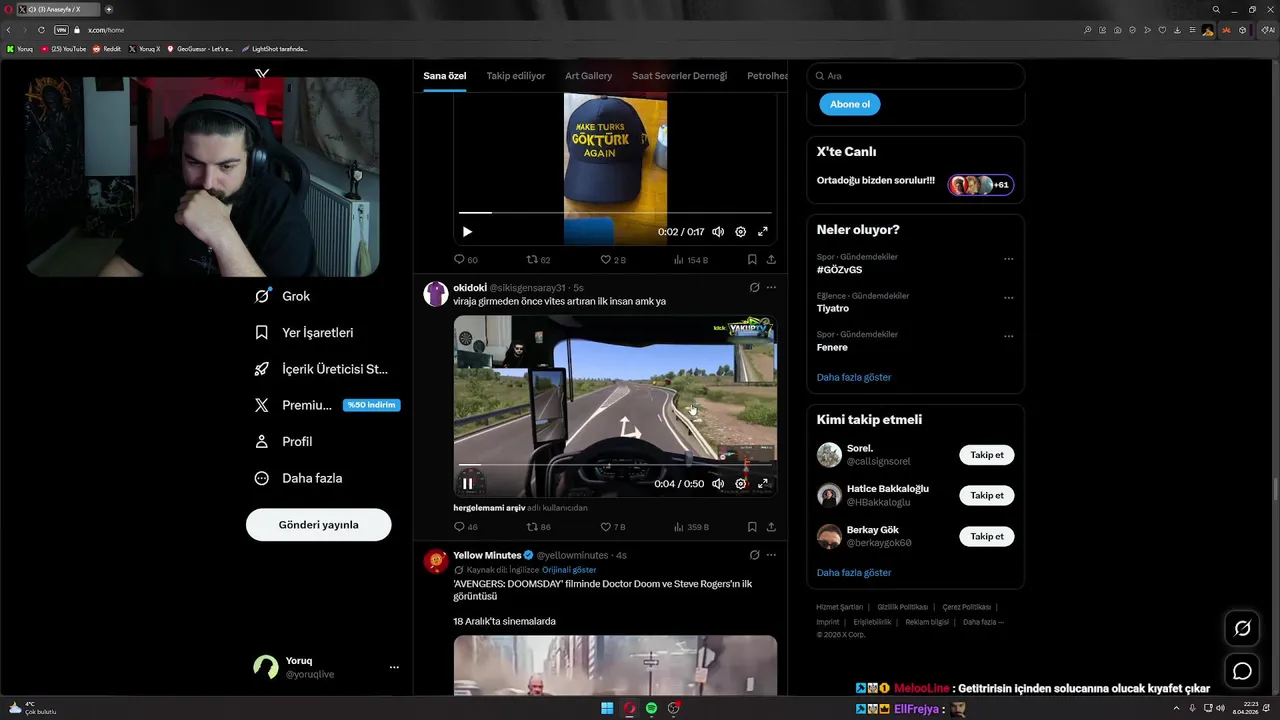This screenshot has height=720, width=1280.
Task: Show more under Kimi takip etmeli
Action: [x=854, y=573]
